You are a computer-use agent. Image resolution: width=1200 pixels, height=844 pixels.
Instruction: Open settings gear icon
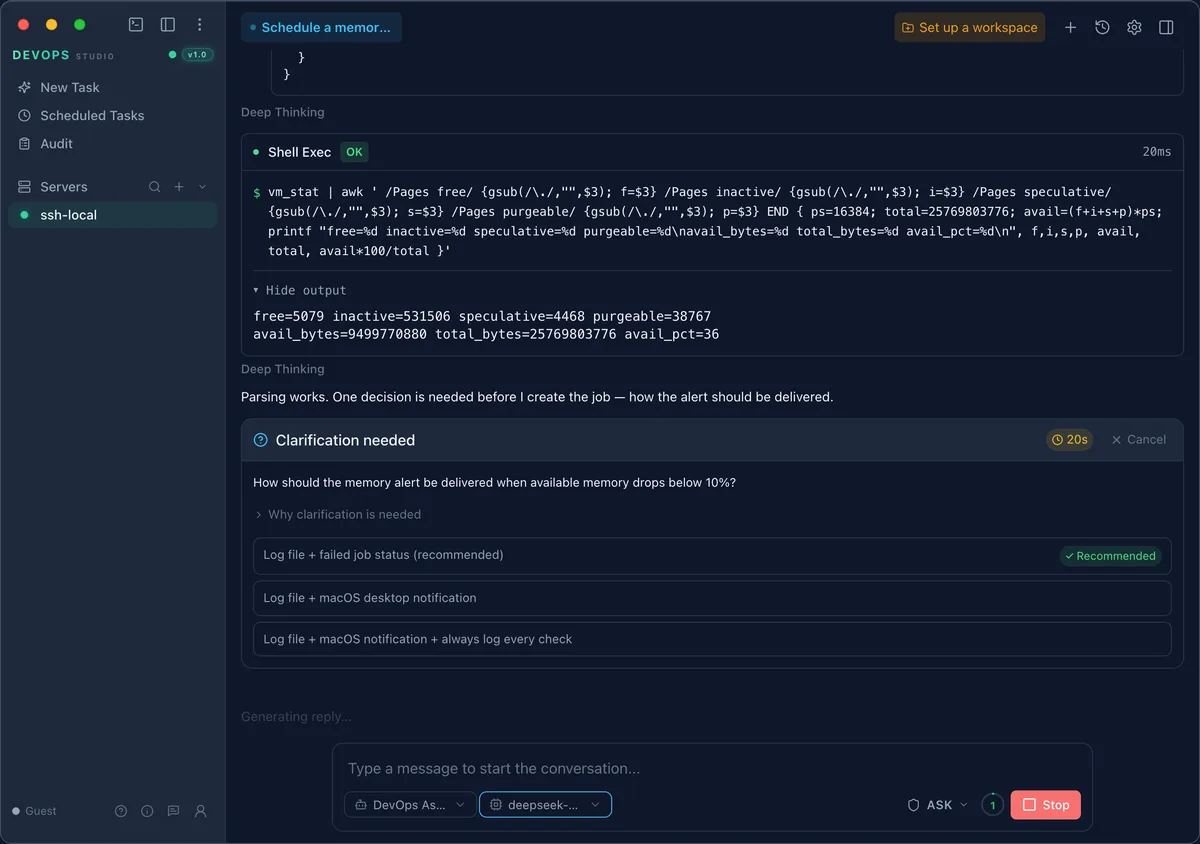tap(1134, 27)
